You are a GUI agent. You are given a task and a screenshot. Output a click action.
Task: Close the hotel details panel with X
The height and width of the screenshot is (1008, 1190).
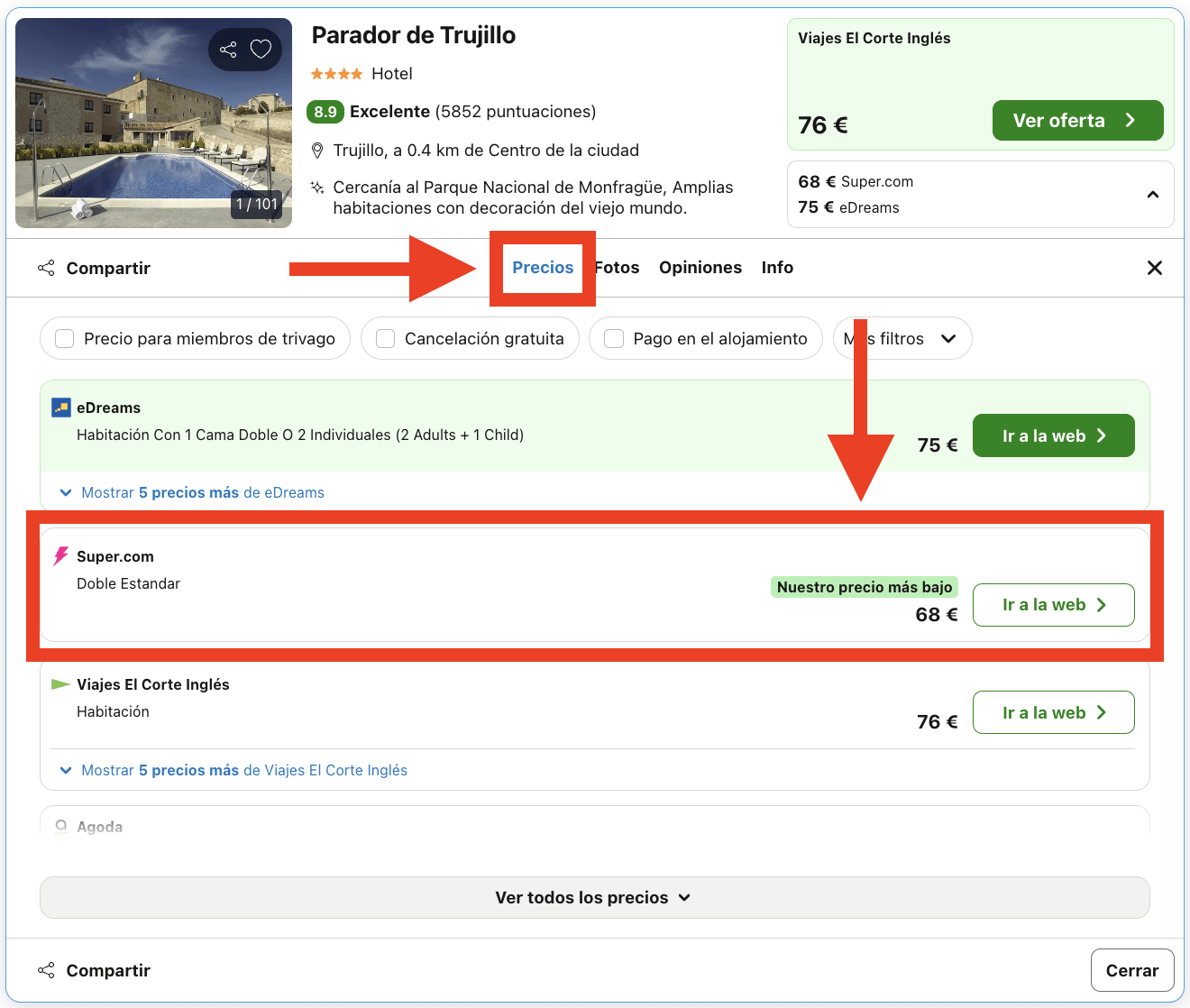coord(1154,268)
